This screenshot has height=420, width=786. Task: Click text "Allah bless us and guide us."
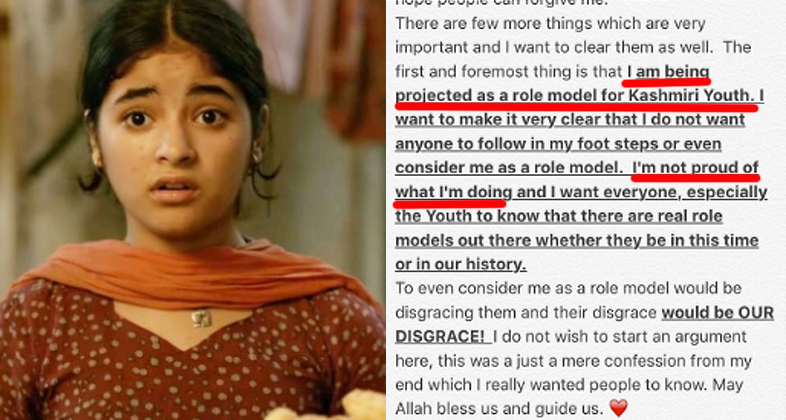tap(499, 409)
